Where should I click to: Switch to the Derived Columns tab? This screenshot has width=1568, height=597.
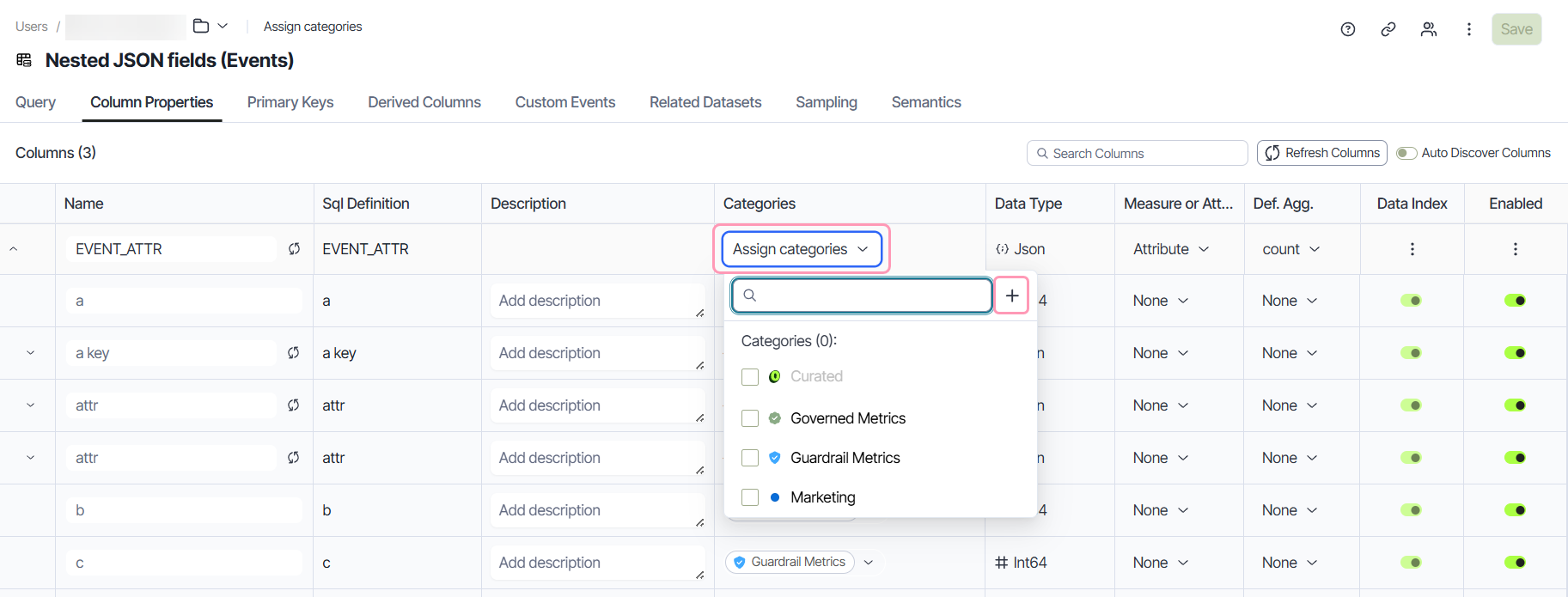[x=424, y=102]
